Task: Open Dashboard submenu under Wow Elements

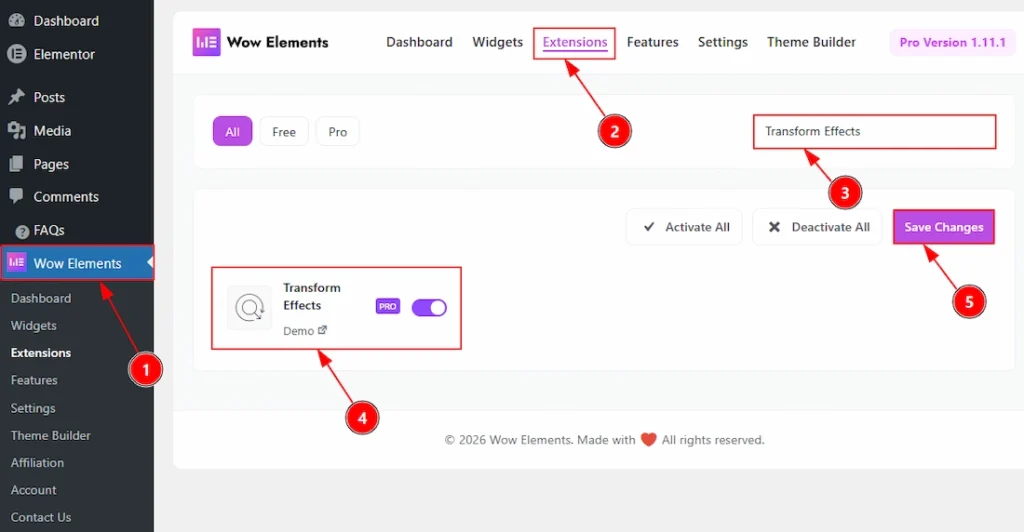Action: click(x=40, y=298)
